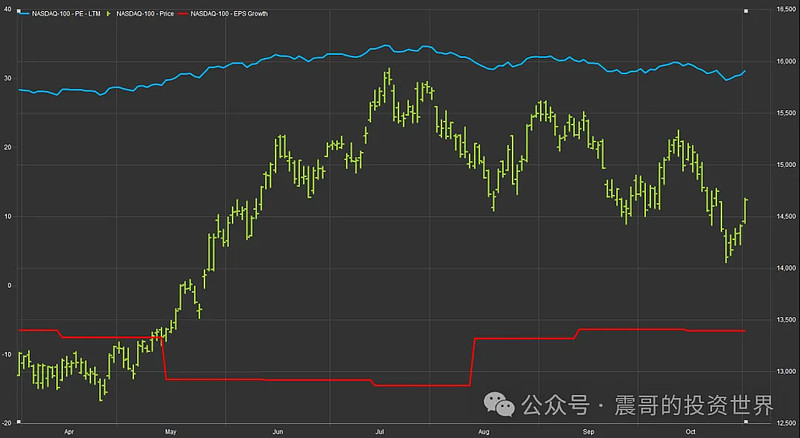
Task: Click the -10 value on the left axis
Action: 7,355
